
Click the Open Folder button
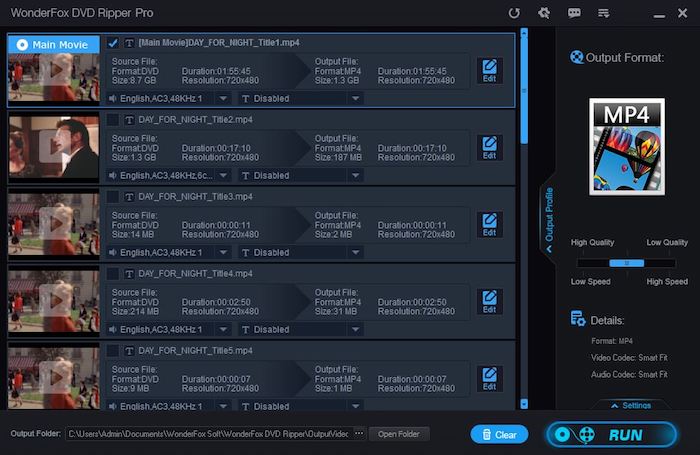point(399,434)
